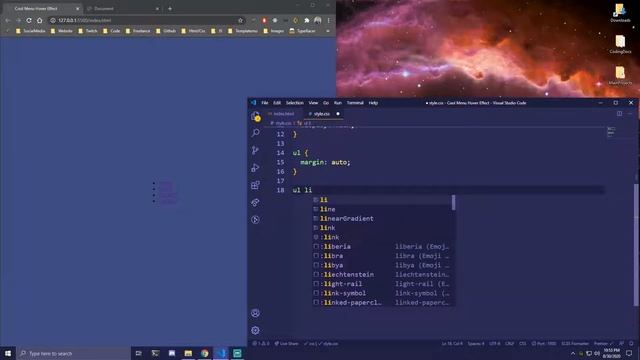Click the Split Editor icon
The height and width of the screenshot is (360, 640).
tap(620, 113)
